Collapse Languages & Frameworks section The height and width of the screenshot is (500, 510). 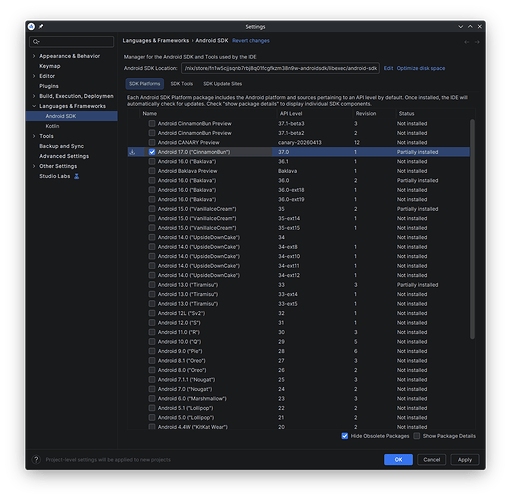(34, 106)
